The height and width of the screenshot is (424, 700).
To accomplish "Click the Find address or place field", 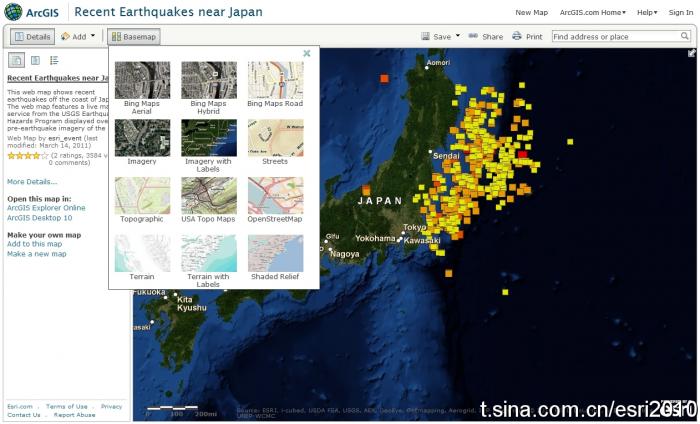I will (614, 36).
